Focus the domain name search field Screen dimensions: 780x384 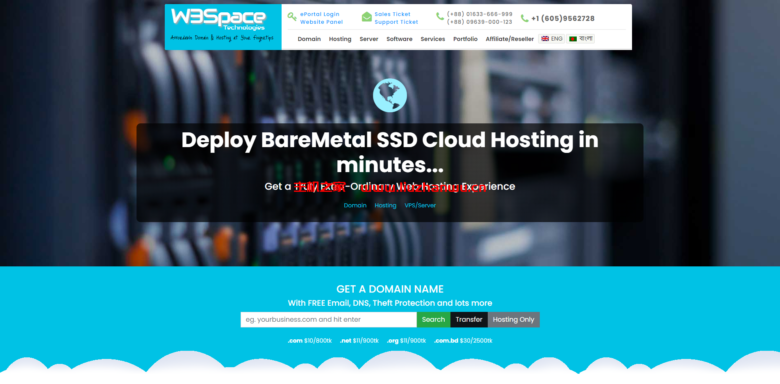pyautogui.click(x=329, y=319)
